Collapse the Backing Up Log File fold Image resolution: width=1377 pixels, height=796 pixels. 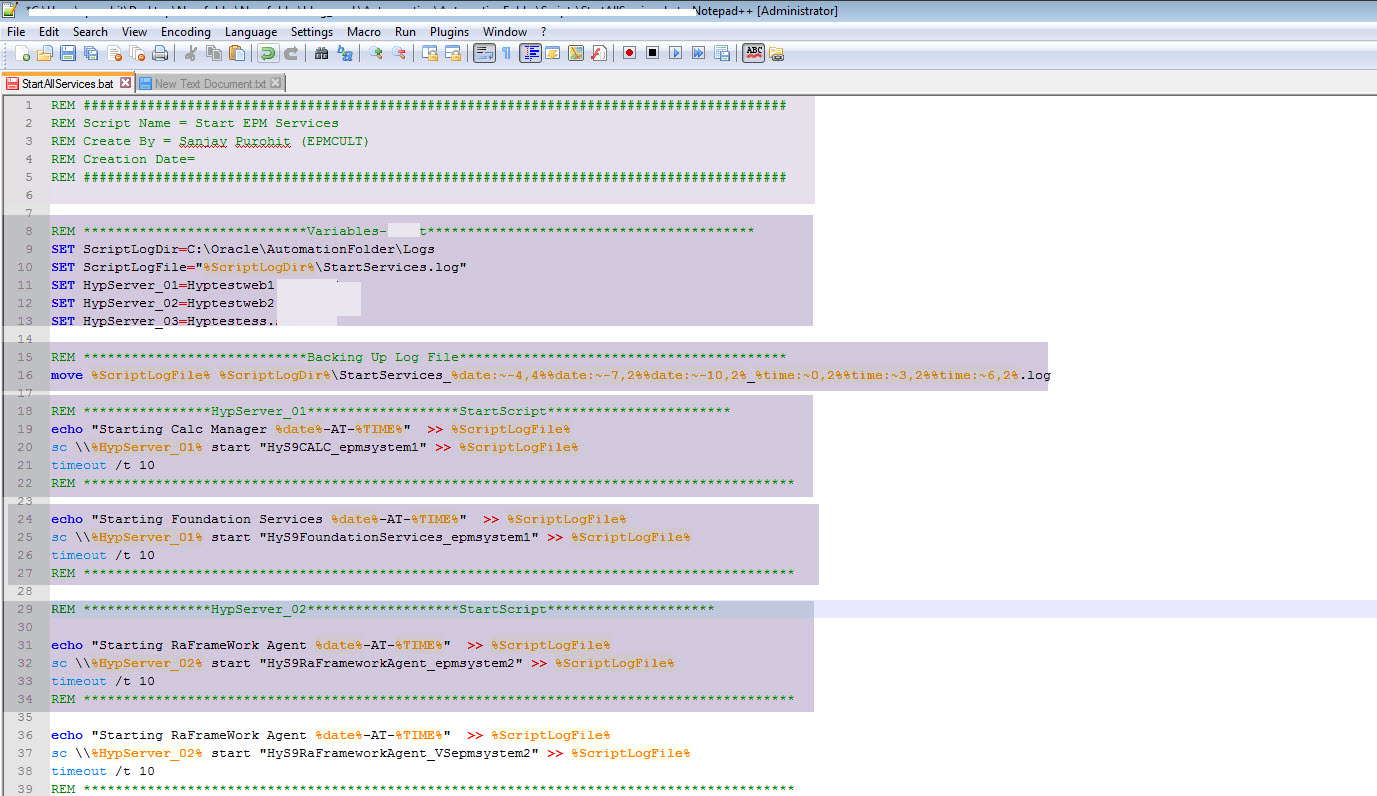coord(42,357)
